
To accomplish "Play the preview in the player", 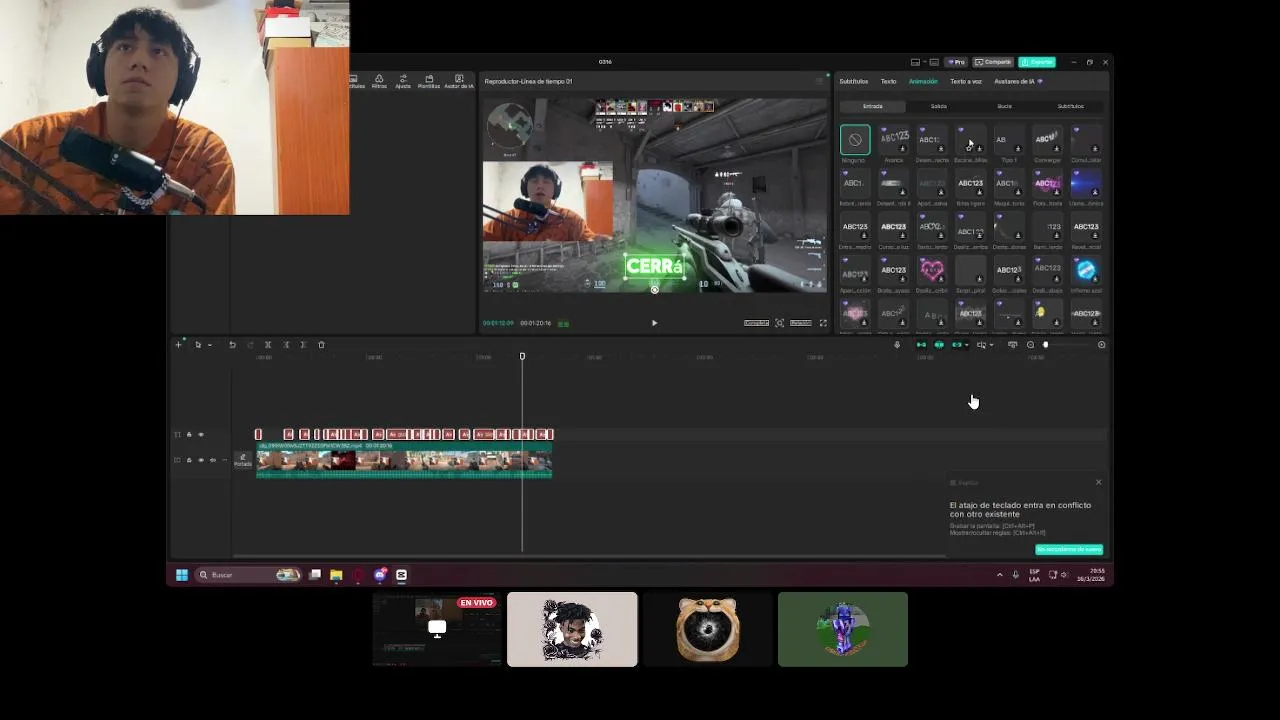I will coord(654,323).
